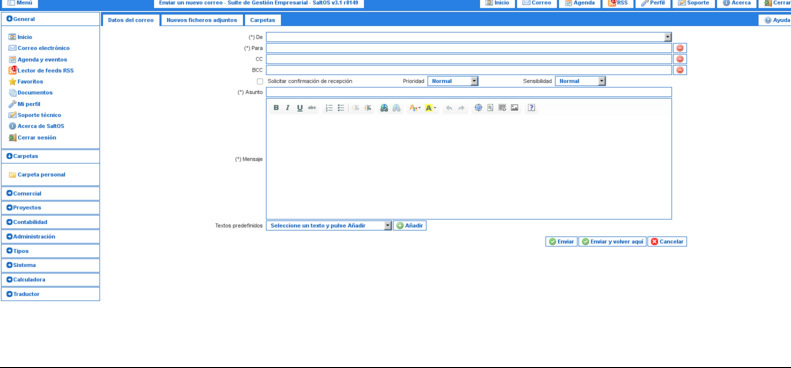
Task: Apply italic formatting in the editor
Action: [x=288, y=108]
